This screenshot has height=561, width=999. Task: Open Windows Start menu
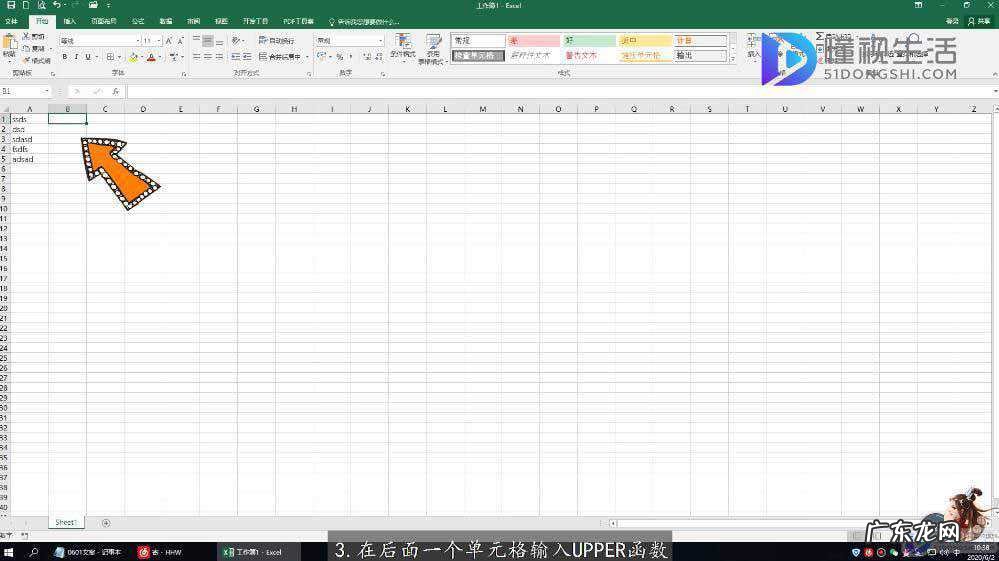point(9,552)
